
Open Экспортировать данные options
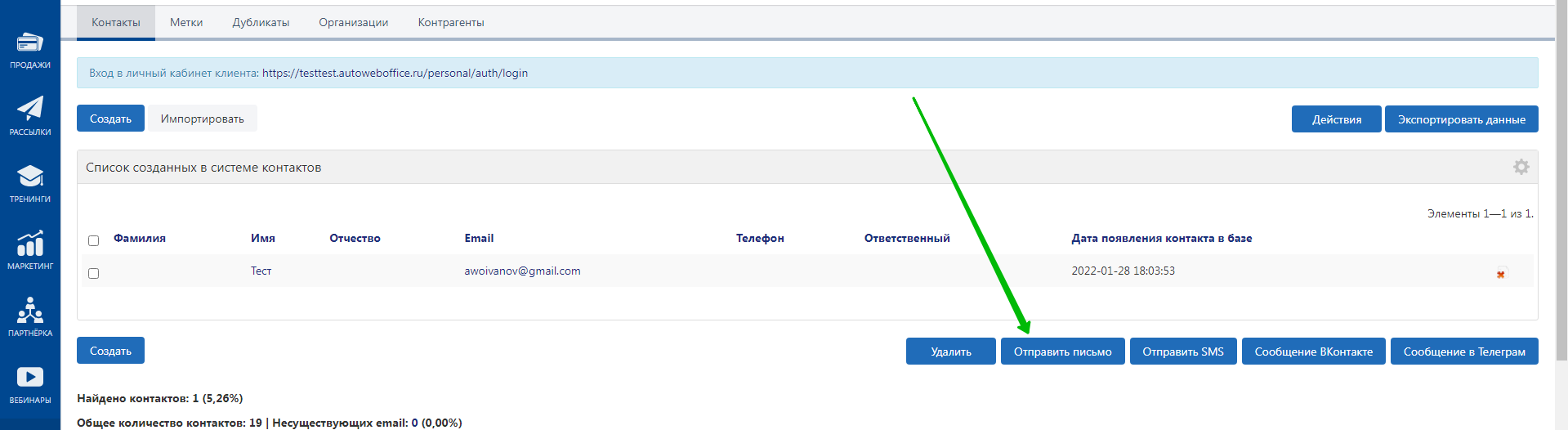(x=1461, y=119)
